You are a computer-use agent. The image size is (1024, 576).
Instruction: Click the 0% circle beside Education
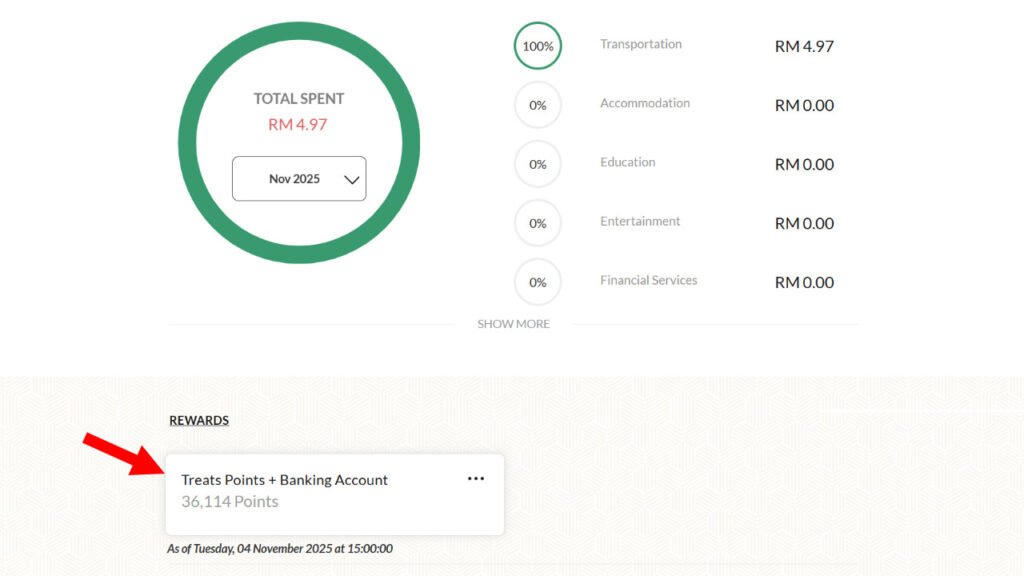pyautogui.click(x=538, y=164)
